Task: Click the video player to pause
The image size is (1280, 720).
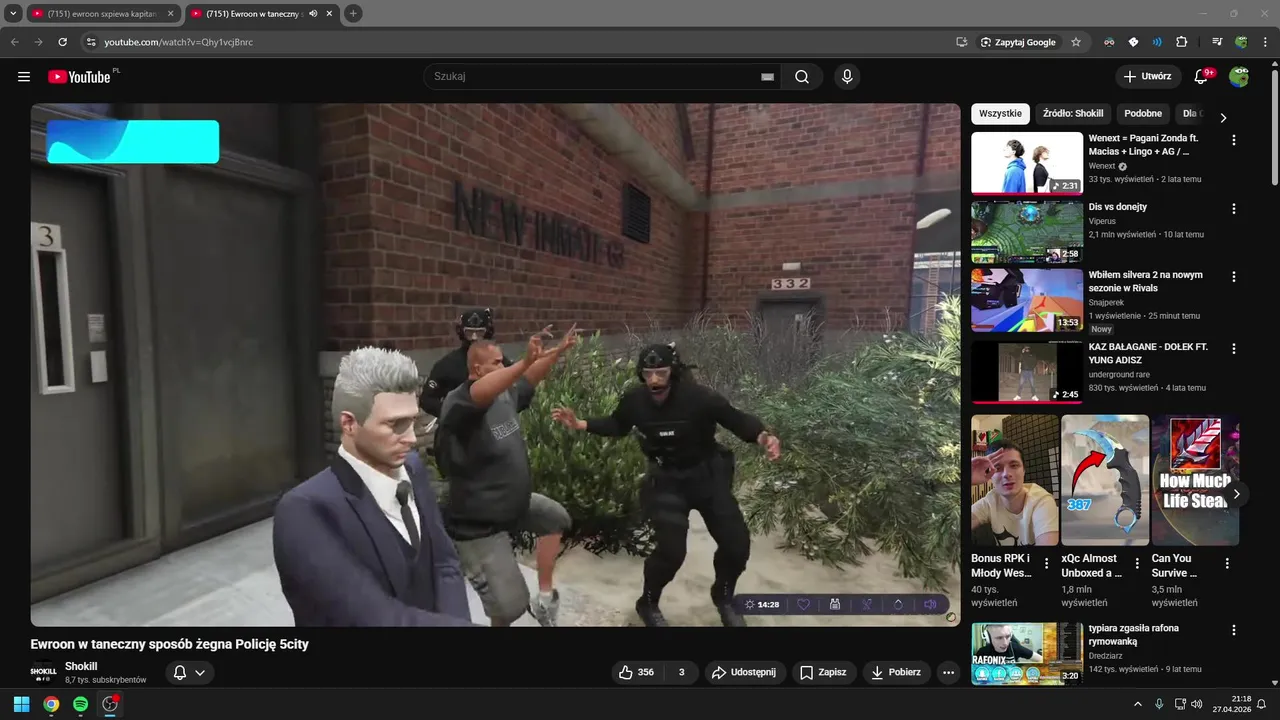Action: click(495, 365)
